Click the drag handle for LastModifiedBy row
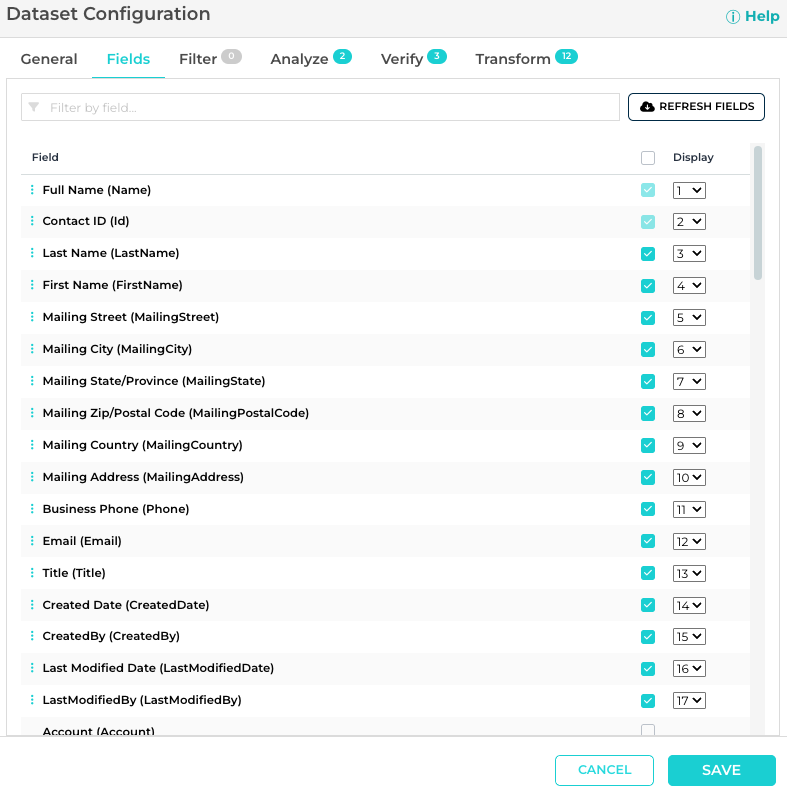The image size is (787, 794). [x=32, y=699]
